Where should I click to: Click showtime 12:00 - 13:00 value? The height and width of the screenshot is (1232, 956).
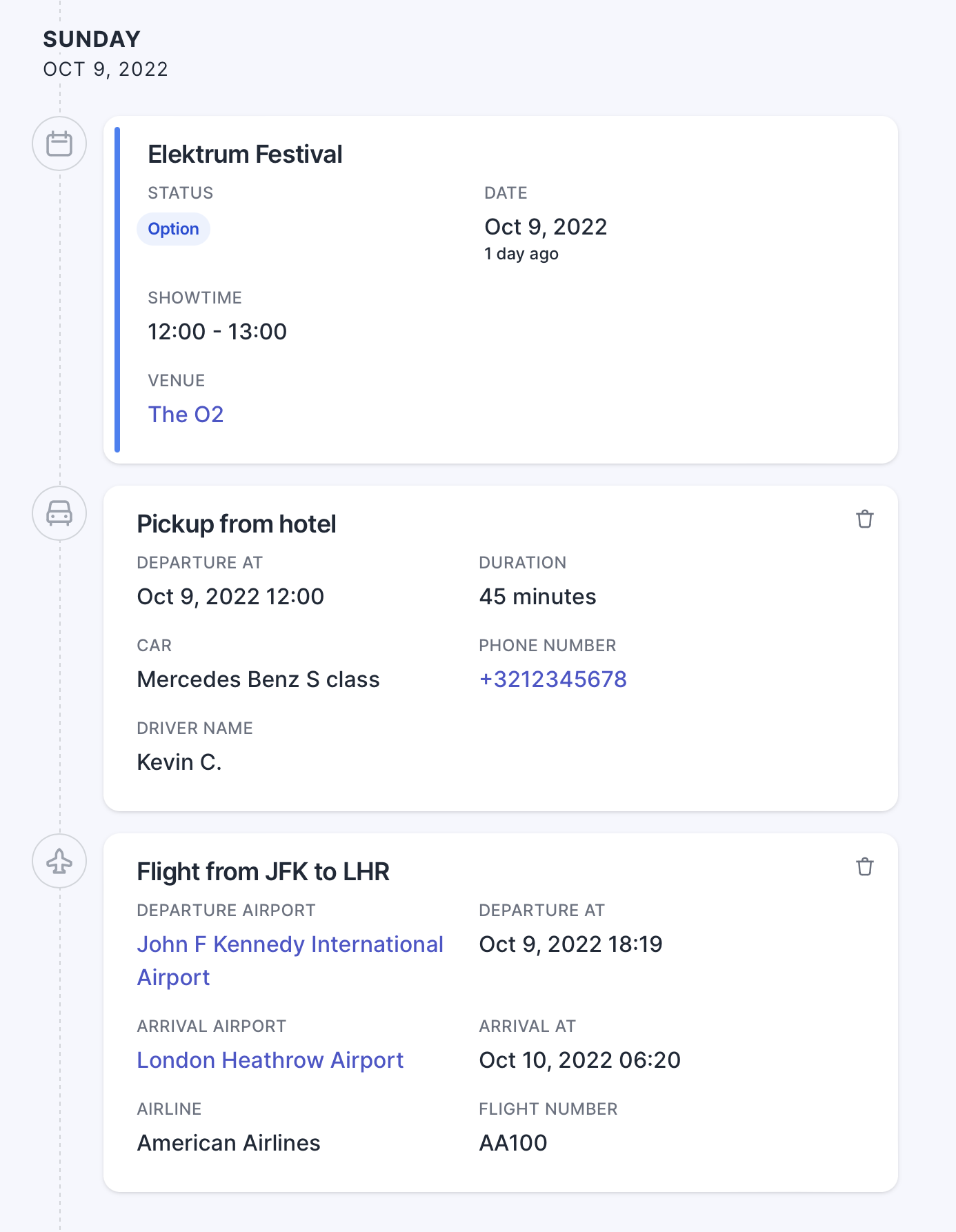(217, 332)
